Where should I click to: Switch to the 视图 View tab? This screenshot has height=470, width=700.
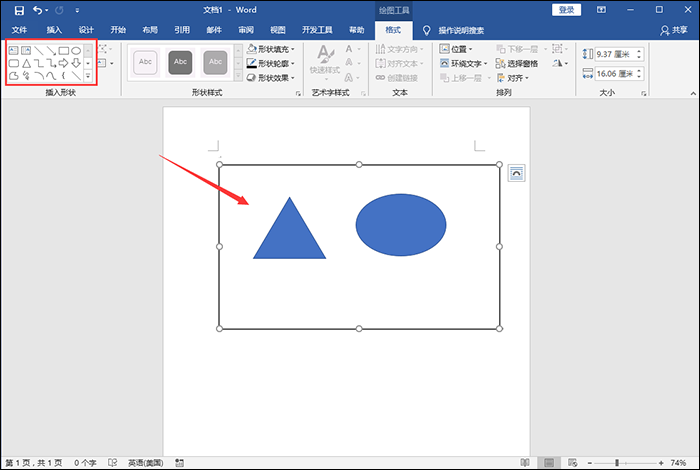[278, 30]
